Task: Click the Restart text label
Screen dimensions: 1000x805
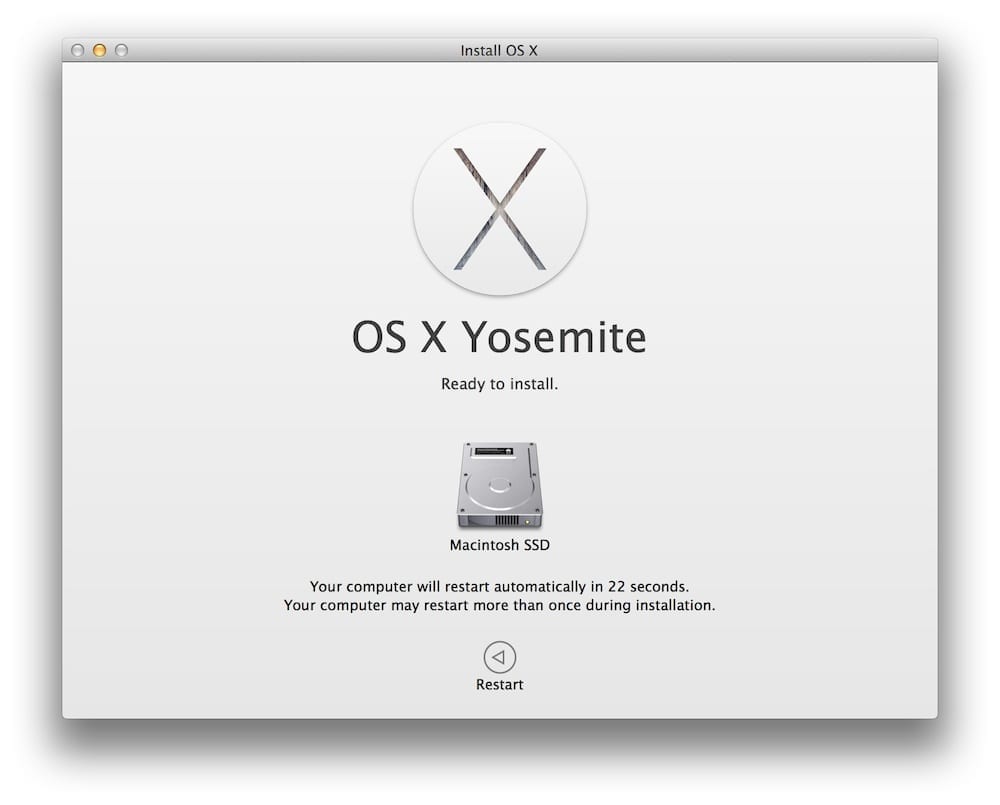Action: click(x=499, y=685)
